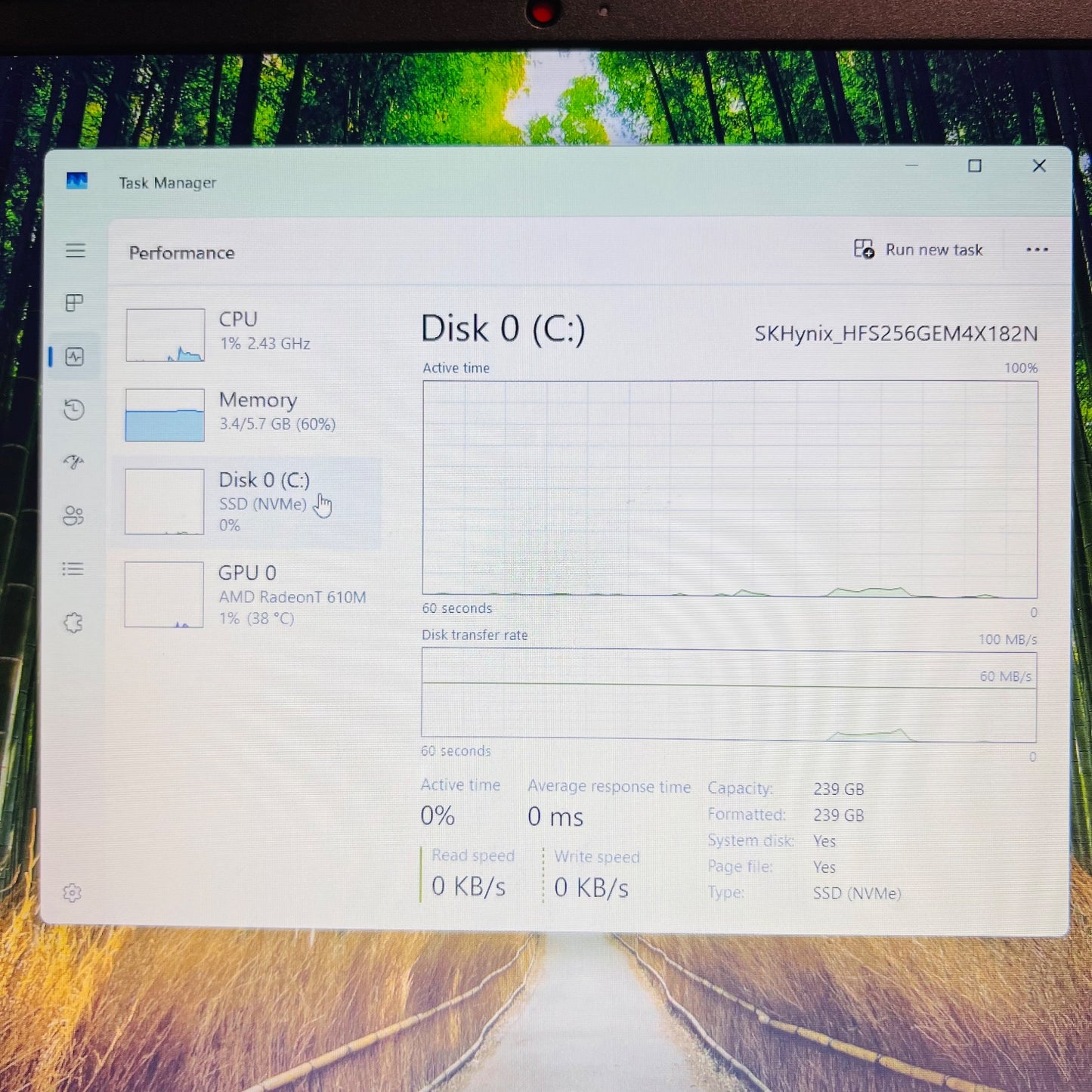1092x1092 pixels.
Task: Click the 1% 2.43 GHz CPU text
Action: 265,344
